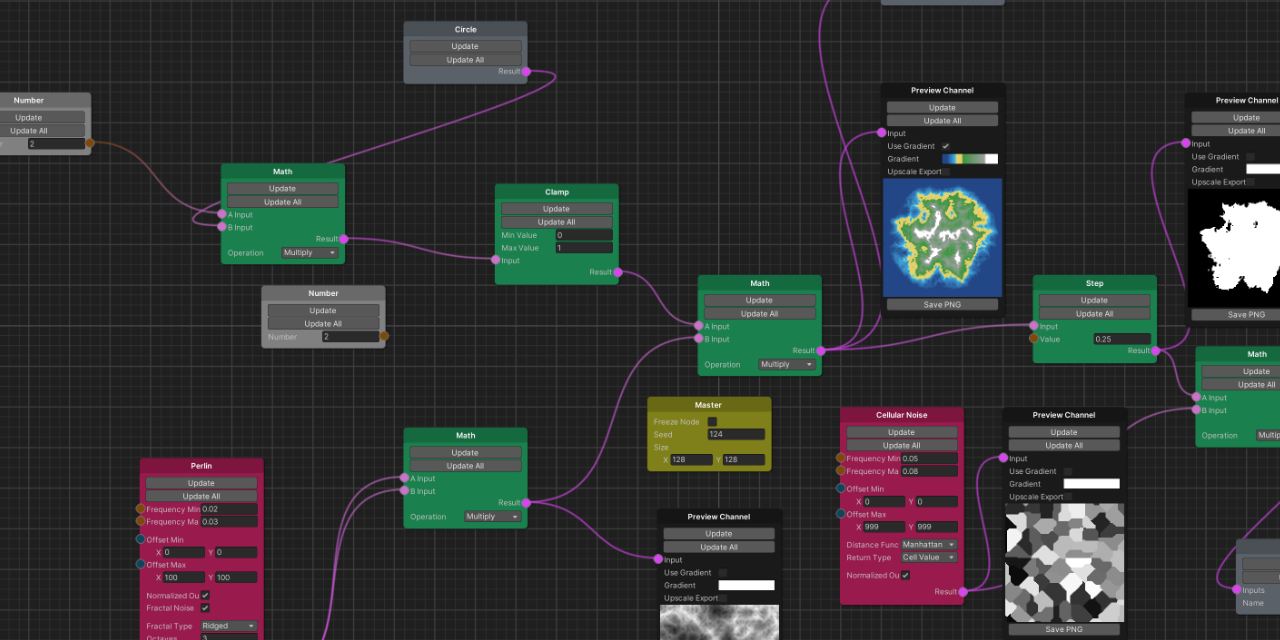Click the Circle node's Result output port
Image resolution: width=1280 pixels, height=640 pixels.
point(526,72)
